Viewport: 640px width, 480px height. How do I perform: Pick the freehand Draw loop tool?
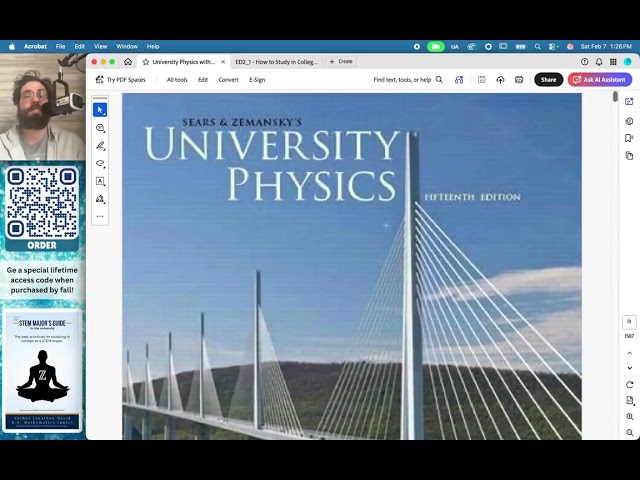coord(100,164)
